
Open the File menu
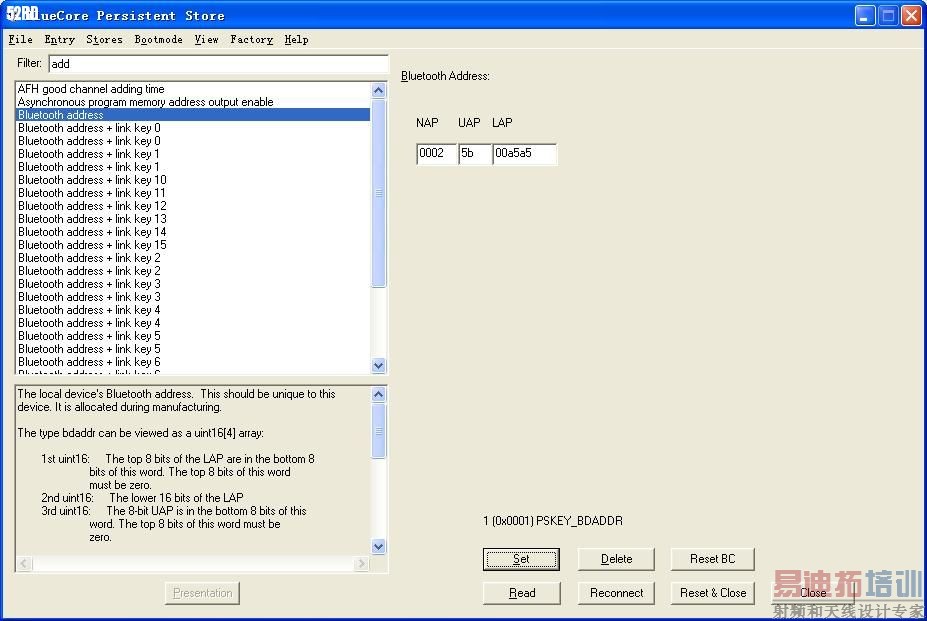coord(21,40)
